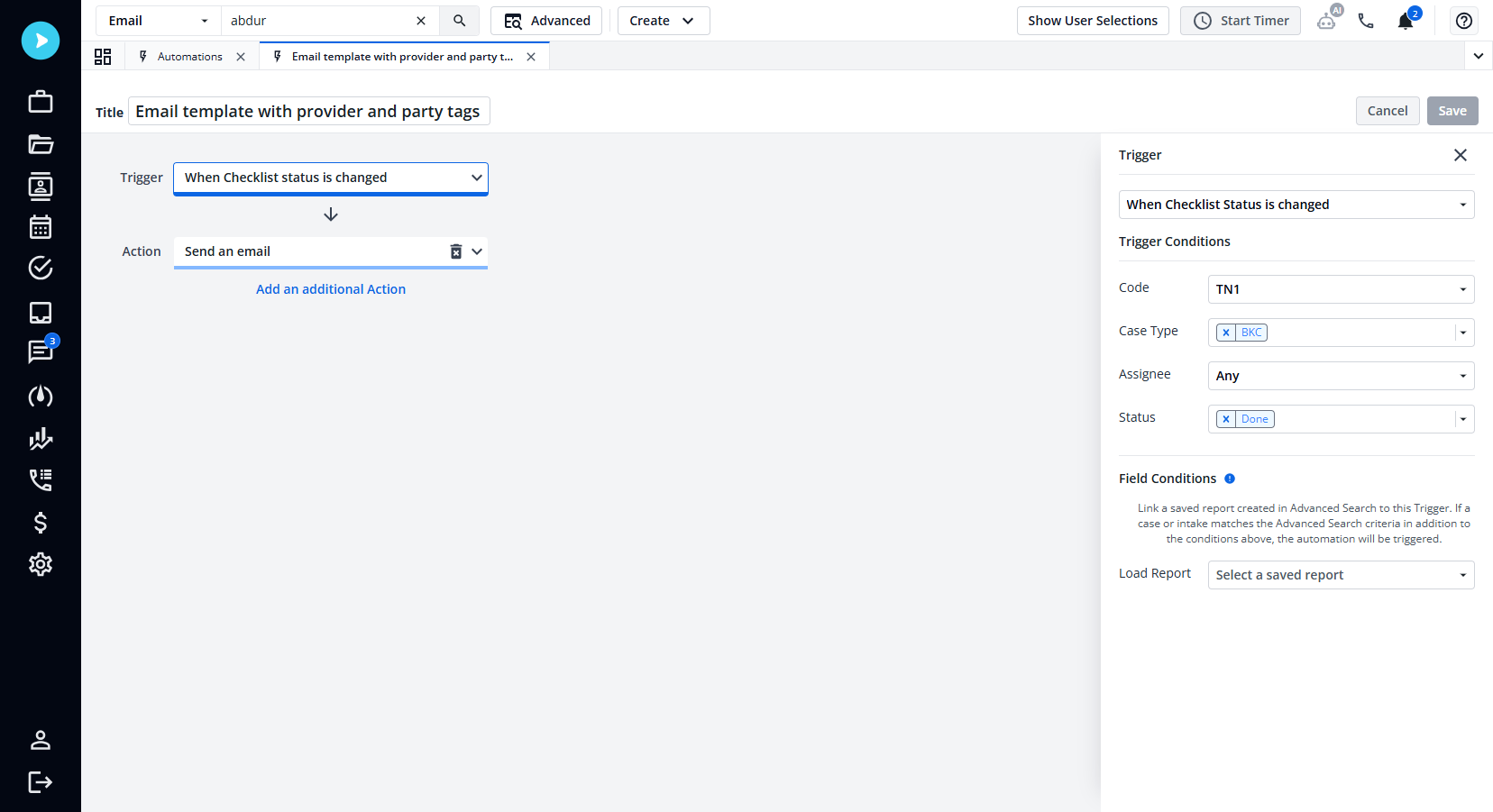Screen dimensions: 1493x812
Task: Open notifications bell with 2 alerts
Action: 1405,21
